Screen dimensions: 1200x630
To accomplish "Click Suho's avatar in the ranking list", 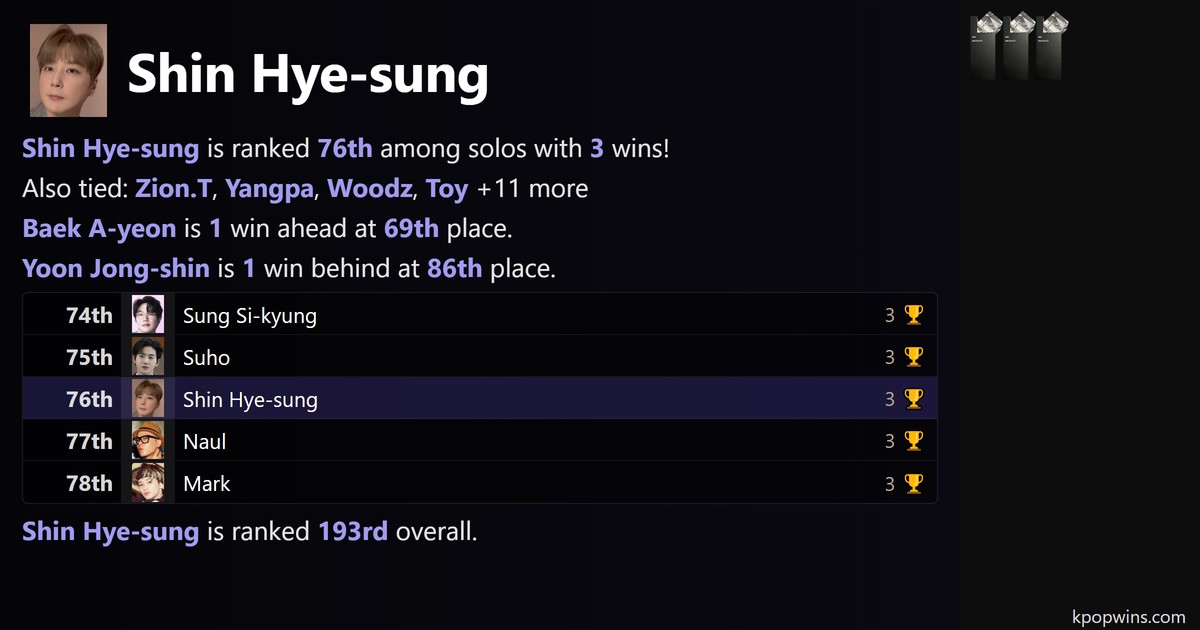I will [148, 358].
